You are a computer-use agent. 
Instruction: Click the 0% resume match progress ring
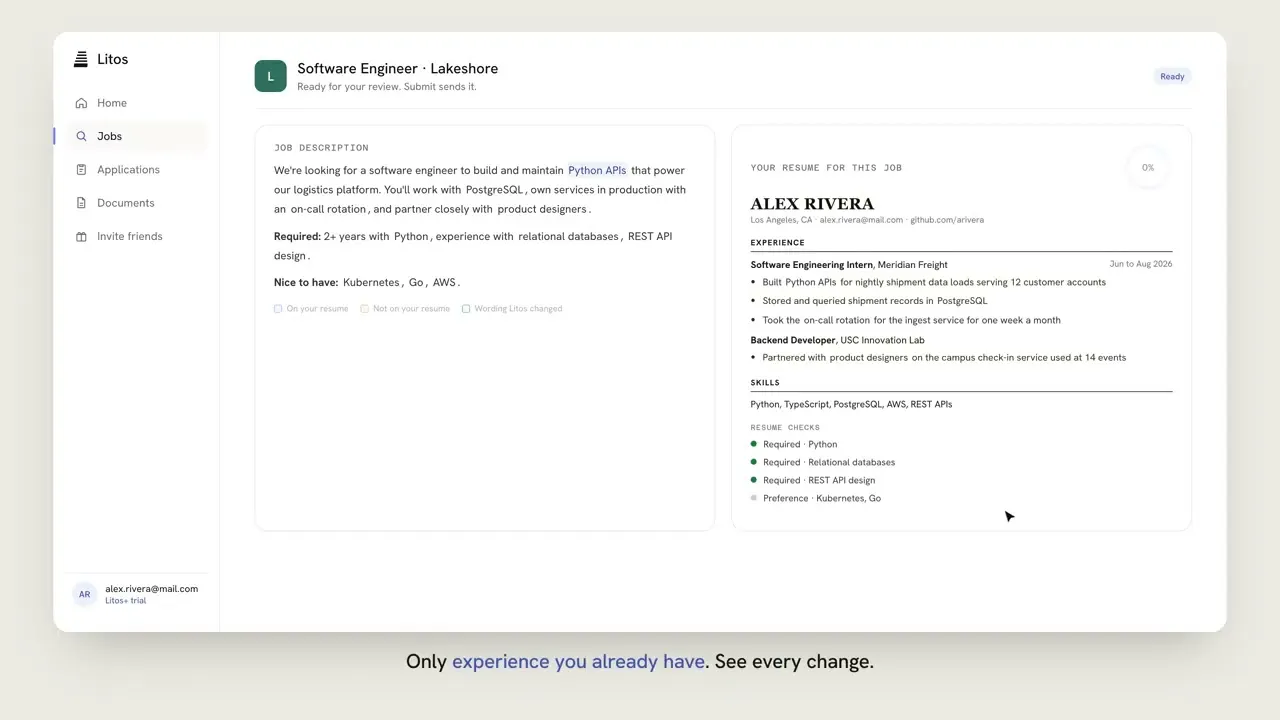1148,168
